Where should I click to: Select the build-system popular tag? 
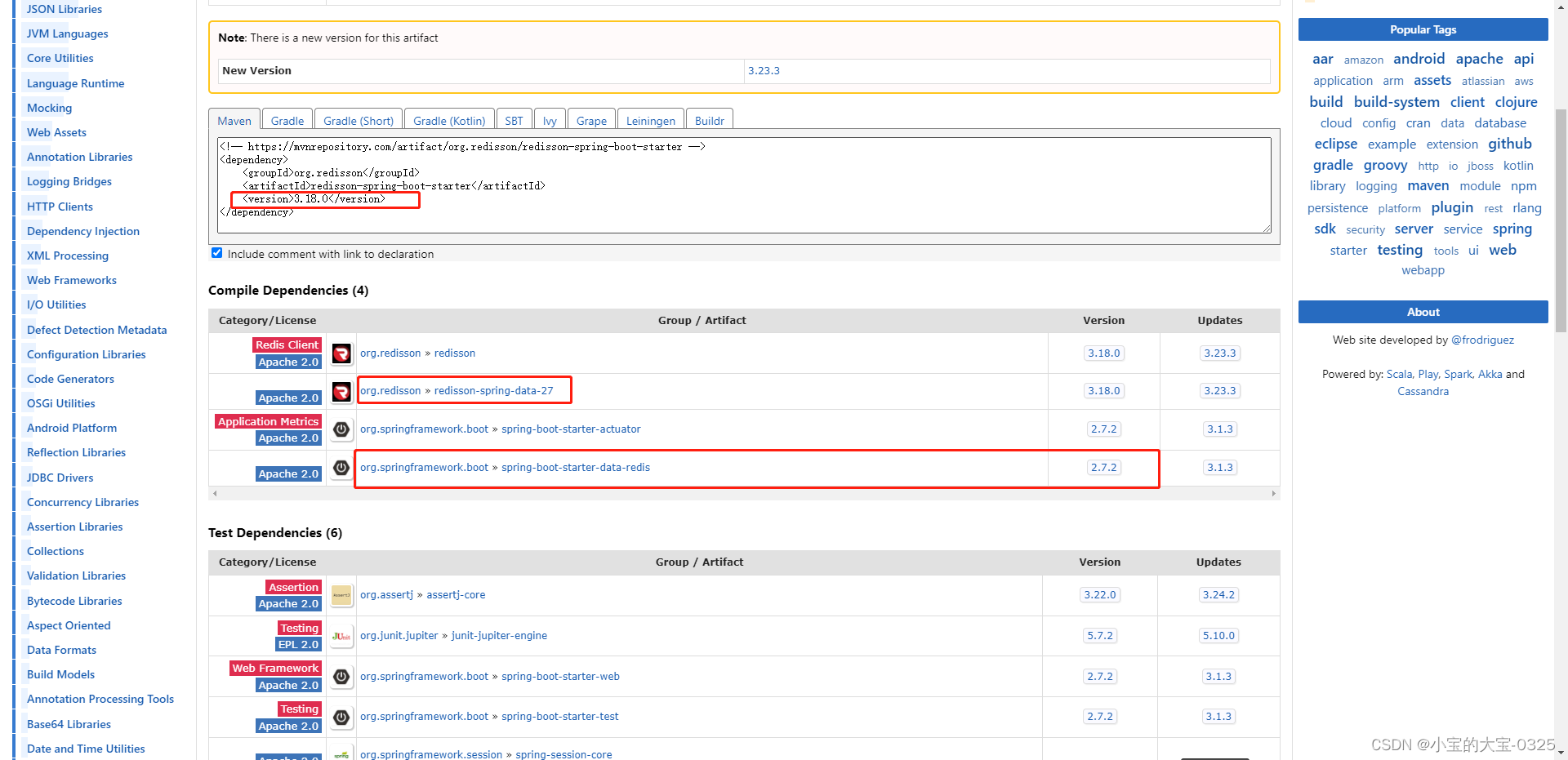1396,102
